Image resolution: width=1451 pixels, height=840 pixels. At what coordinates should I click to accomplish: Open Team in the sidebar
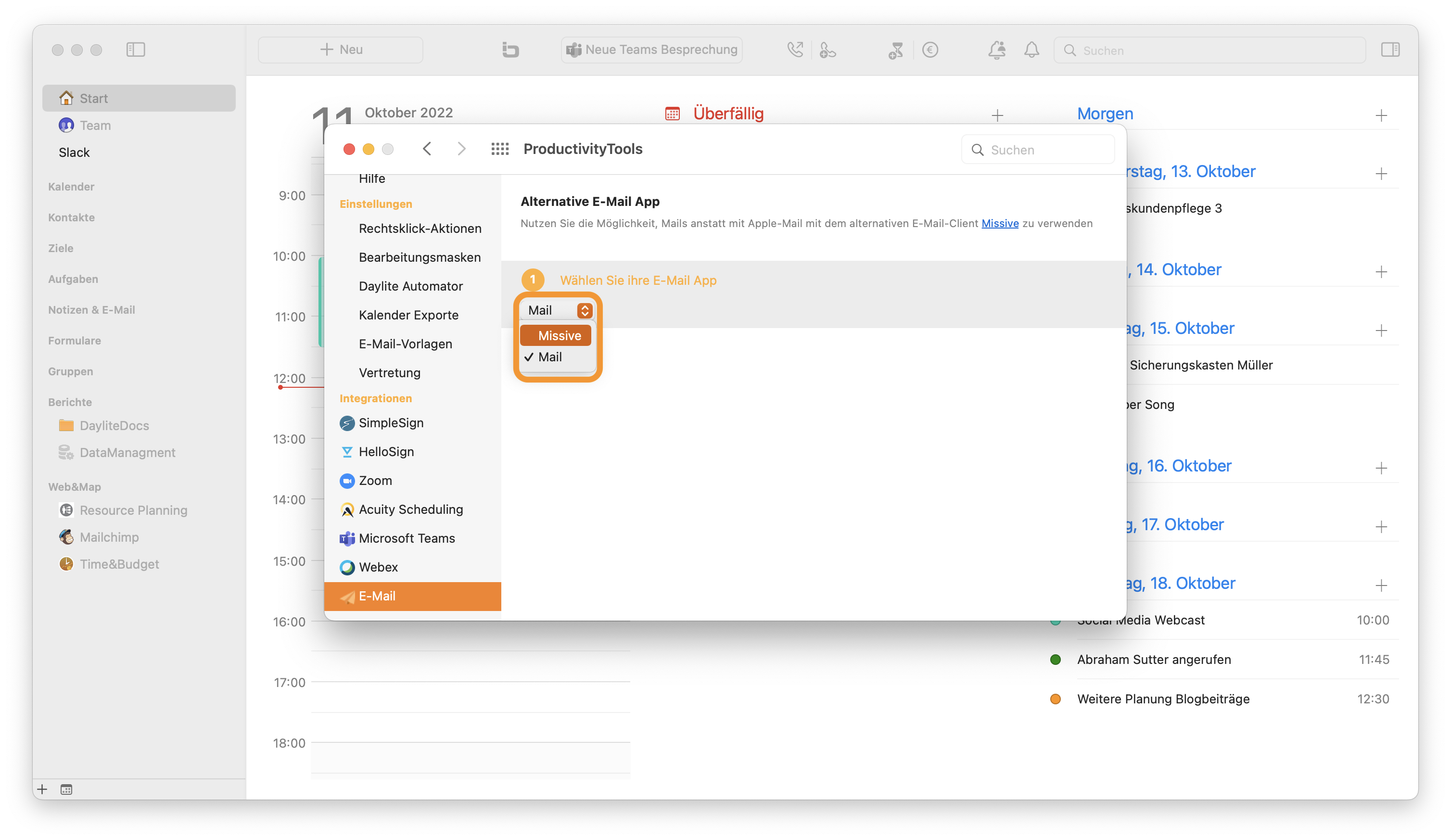coord(139,125)
